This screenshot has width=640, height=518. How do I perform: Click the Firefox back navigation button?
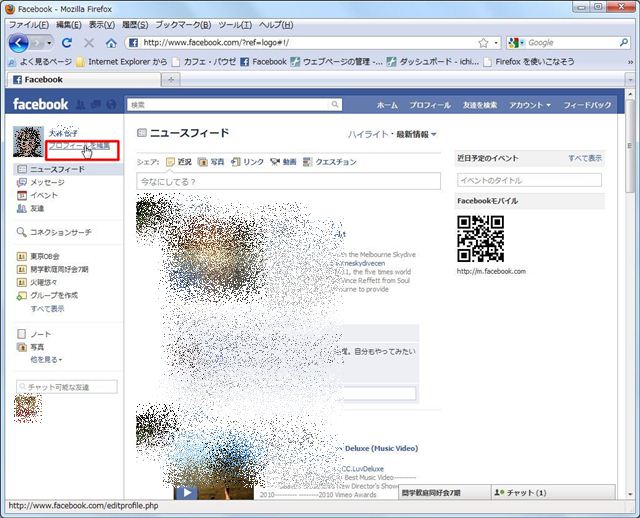[18, 42]
